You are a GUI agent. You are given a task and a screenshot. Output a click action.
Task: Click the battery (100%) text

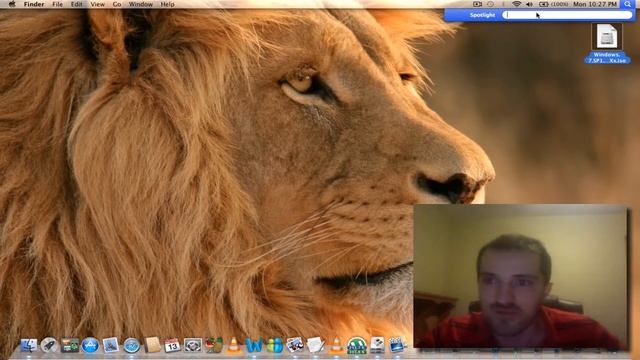pyautogui.click(x=559, y=4)
